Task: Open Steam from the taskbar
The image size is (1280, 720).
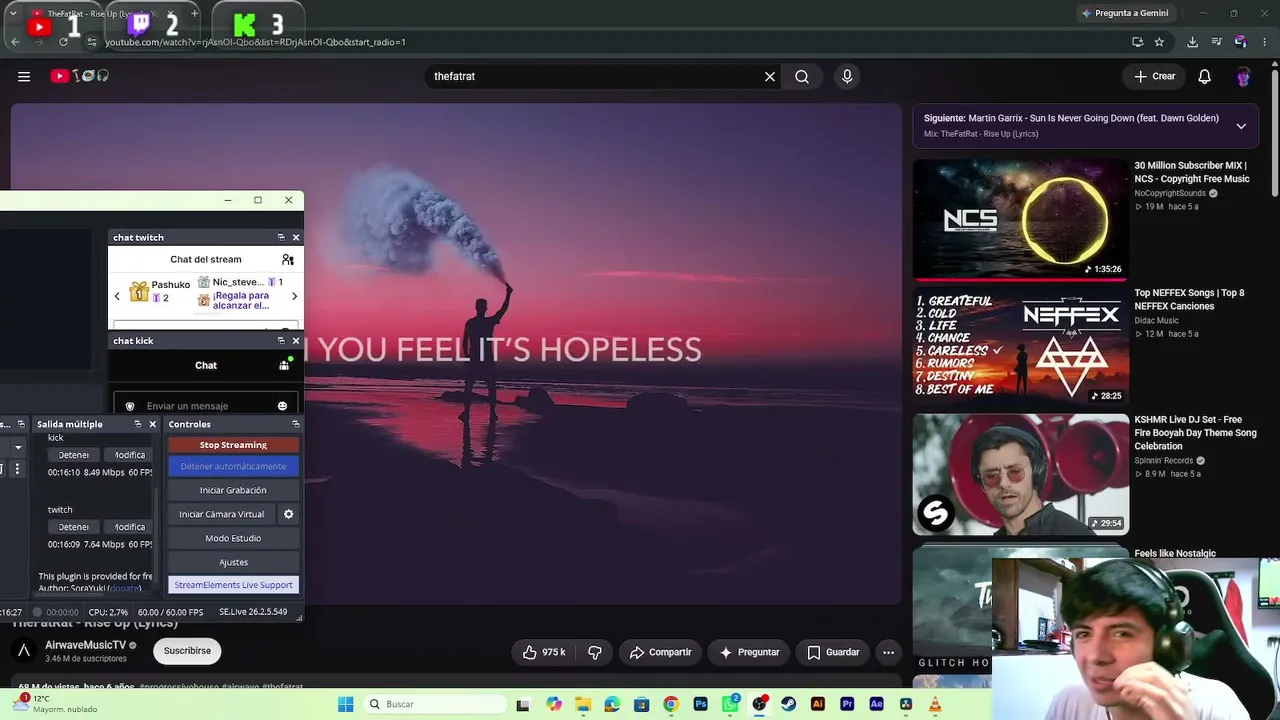Action: click(789, 704)
